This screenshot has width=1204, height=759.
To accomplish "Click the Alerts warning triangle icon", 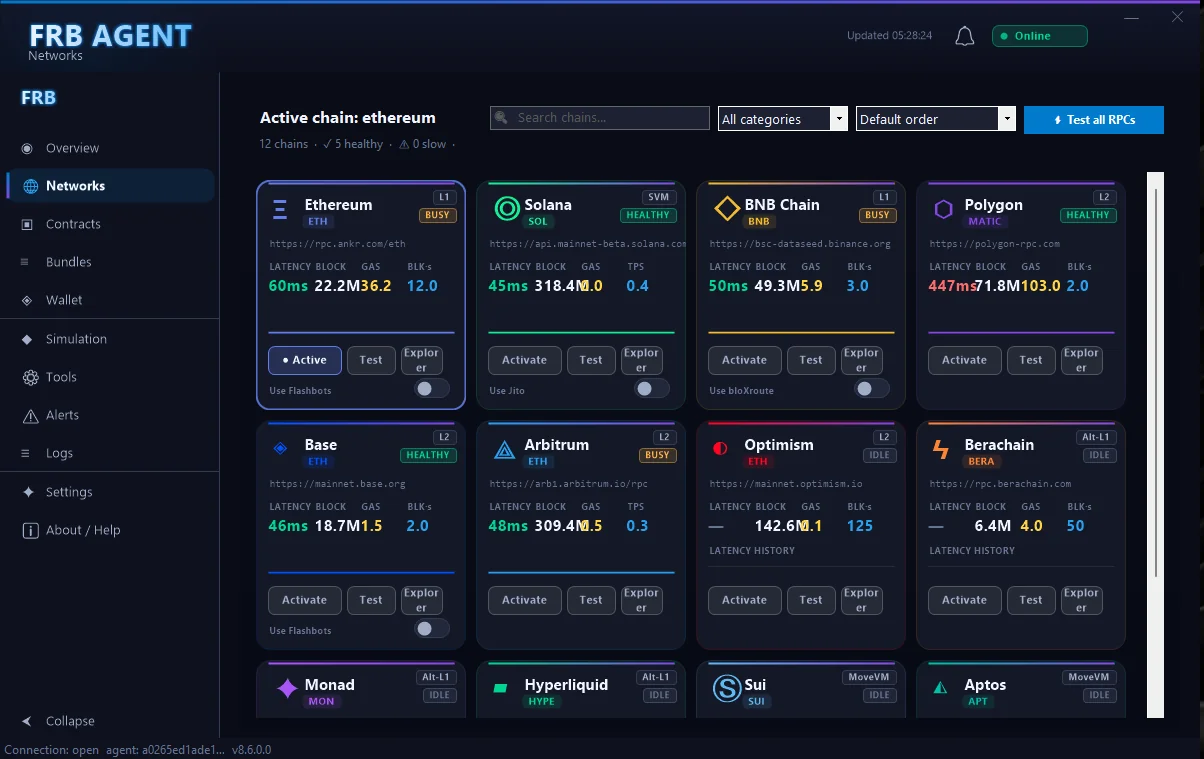I will point(29,415).
